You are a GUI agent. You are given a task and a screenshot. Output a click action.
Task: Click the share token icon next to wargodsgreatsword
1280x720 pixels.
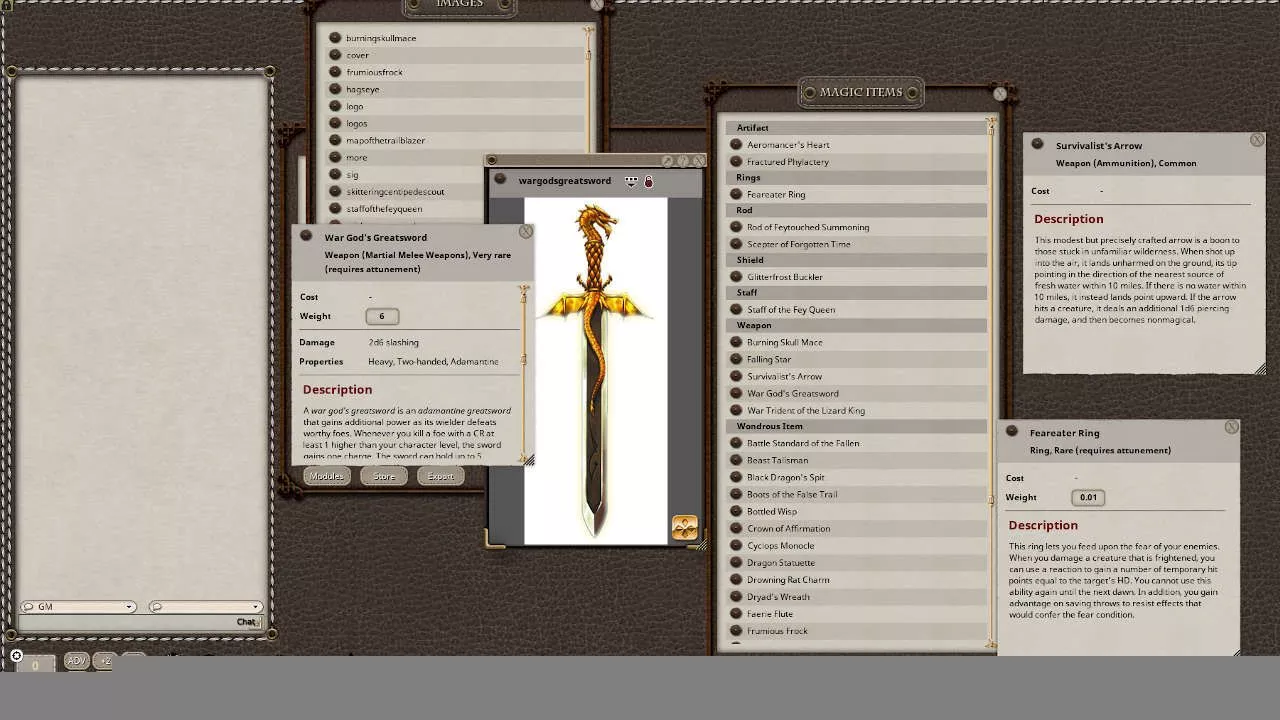click(x=631, y=181)
